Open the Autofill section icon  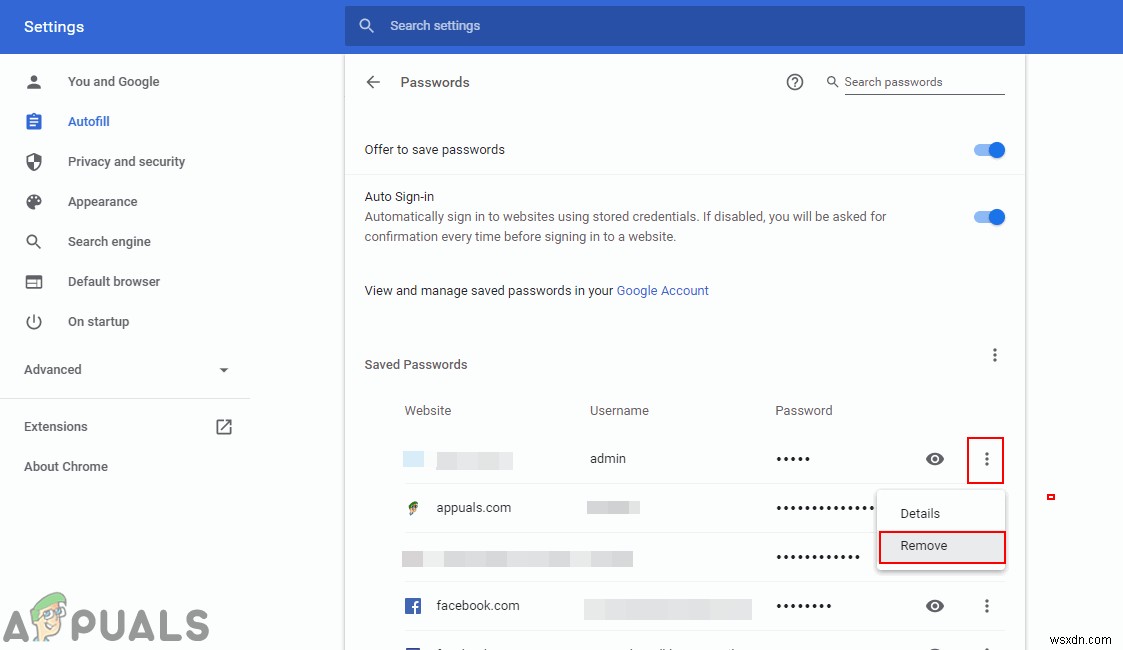(35, 121)
